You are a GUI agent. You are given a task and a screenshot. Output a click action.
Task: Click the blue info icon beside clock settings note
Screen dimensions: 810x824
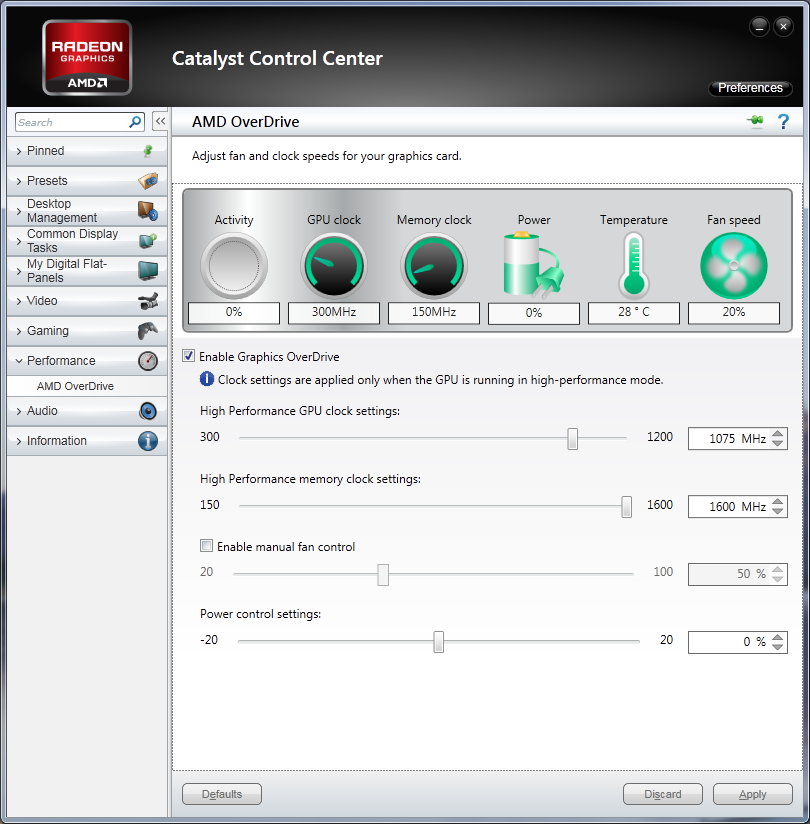point(207,379)
